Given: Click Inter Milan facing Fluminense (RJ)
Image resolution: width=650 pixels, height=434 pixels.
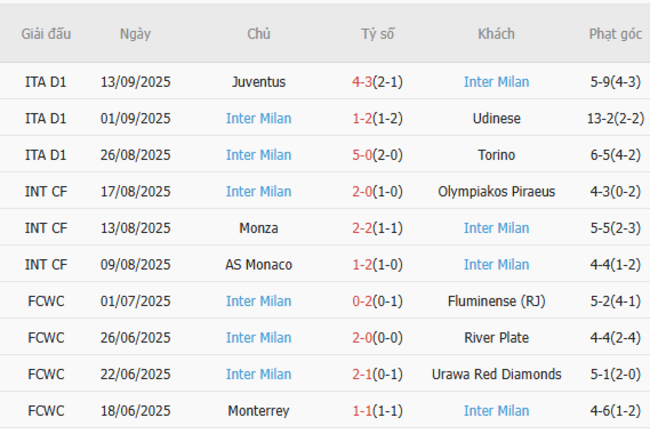Looking at the screenshot, I should pyautogui.click(x=259, y=301).
